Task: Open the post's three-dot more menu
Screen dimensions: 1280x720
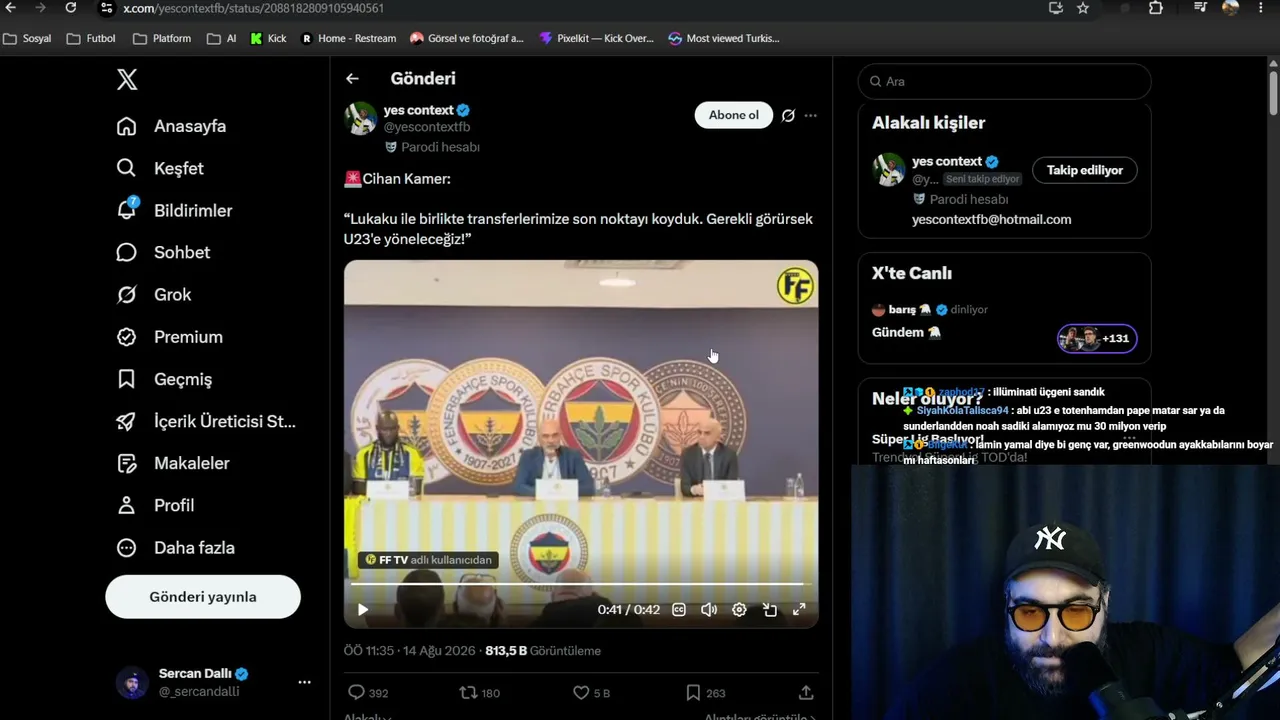Action: pos(810,115)
